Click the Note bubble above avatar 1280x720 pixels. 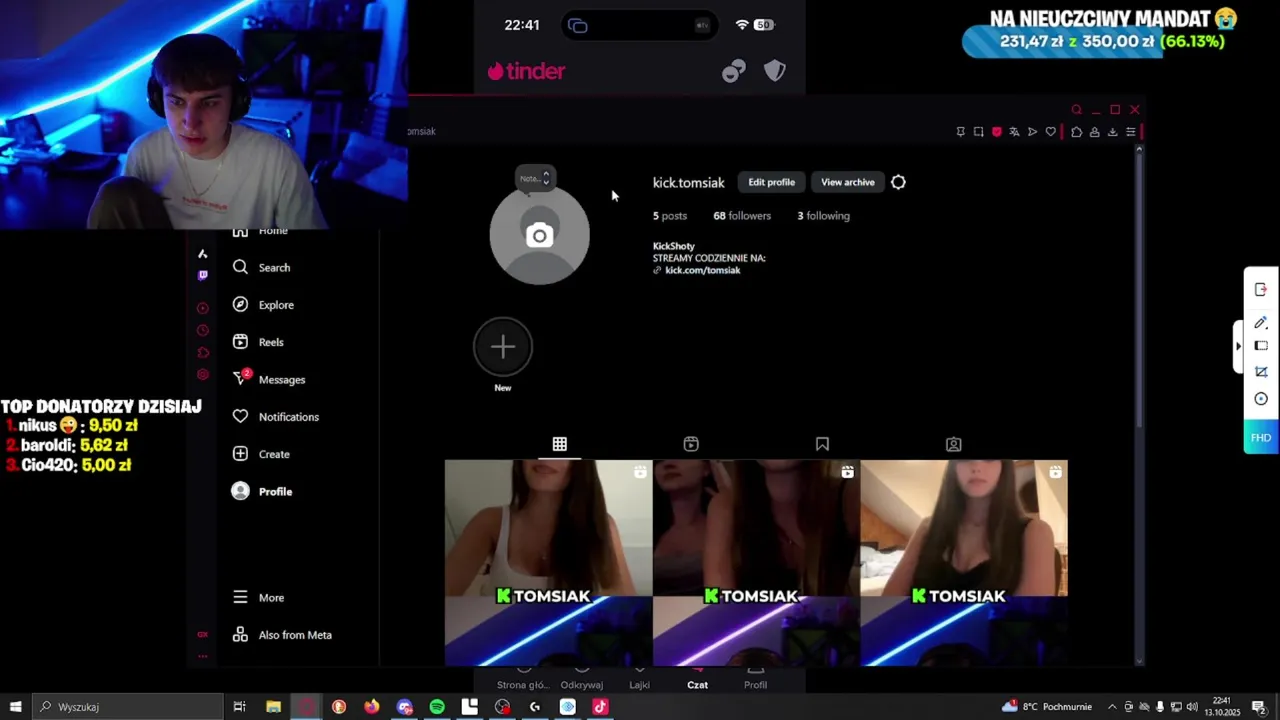[x=534, y=178]
